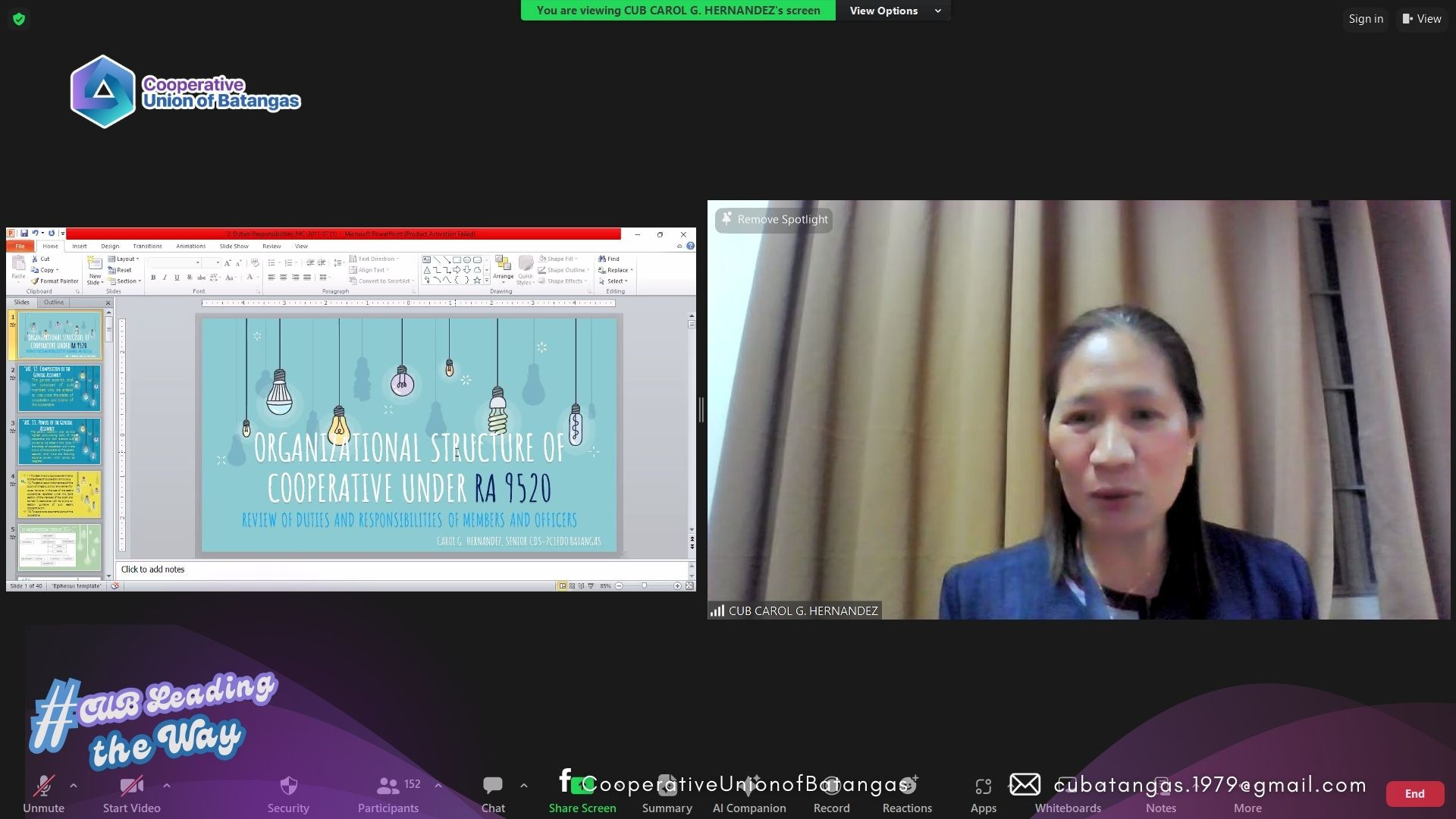1456x819 pixels.
Task: Toggle Align Text Left in Paragraph group
Action: click(x=271, y=278)
